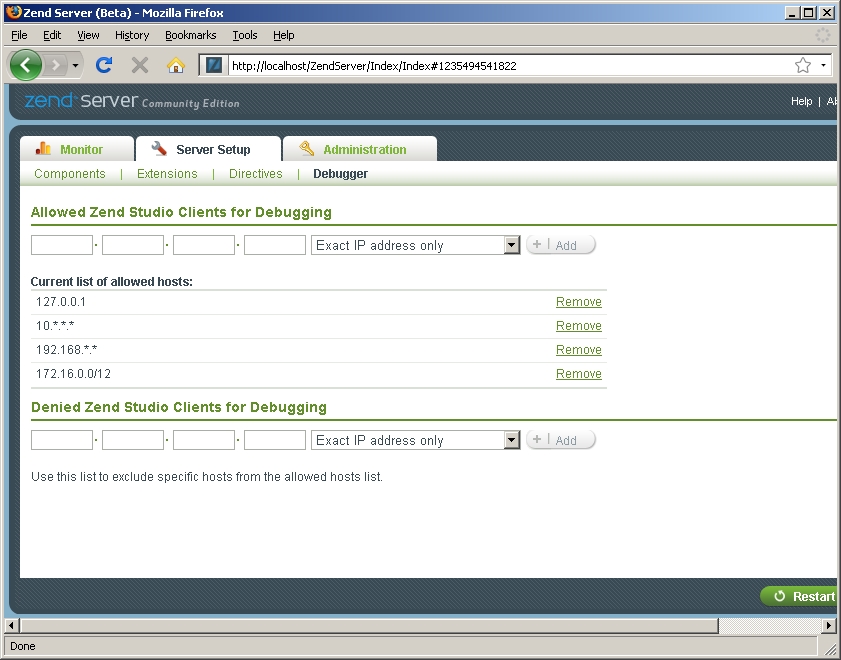Expand the allowed hosts IP type dropdown

(x=512, y=245)
